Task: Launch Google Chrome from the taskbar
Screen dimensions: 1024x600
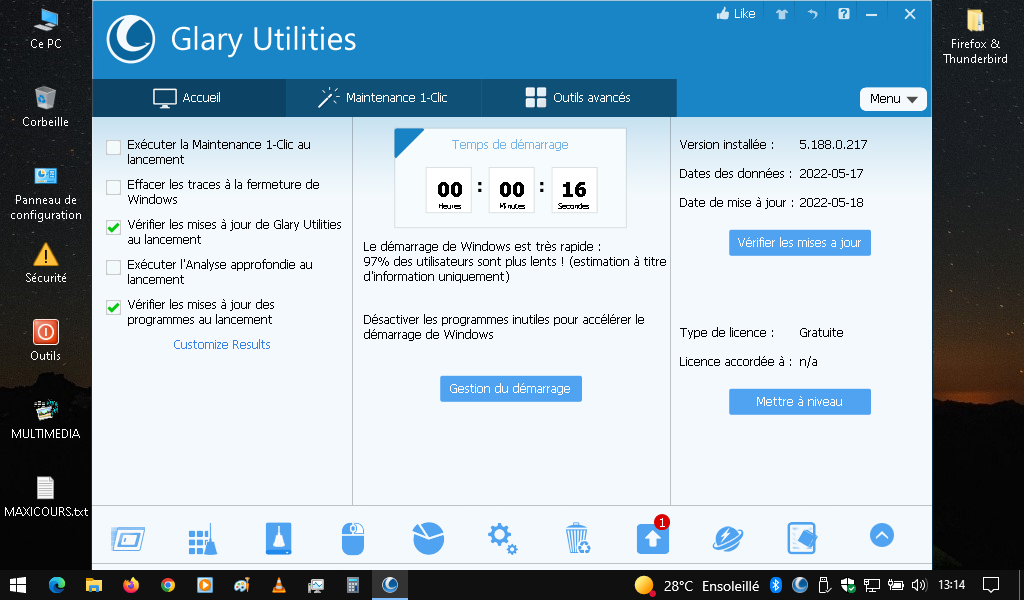Action: coord(168,585)
